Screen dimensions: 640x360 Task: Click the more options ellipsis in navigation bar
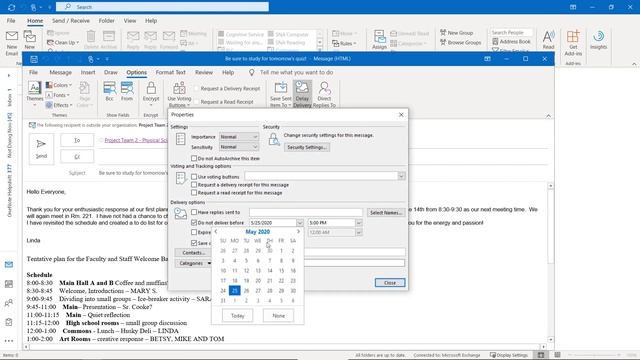click(9, 340)
